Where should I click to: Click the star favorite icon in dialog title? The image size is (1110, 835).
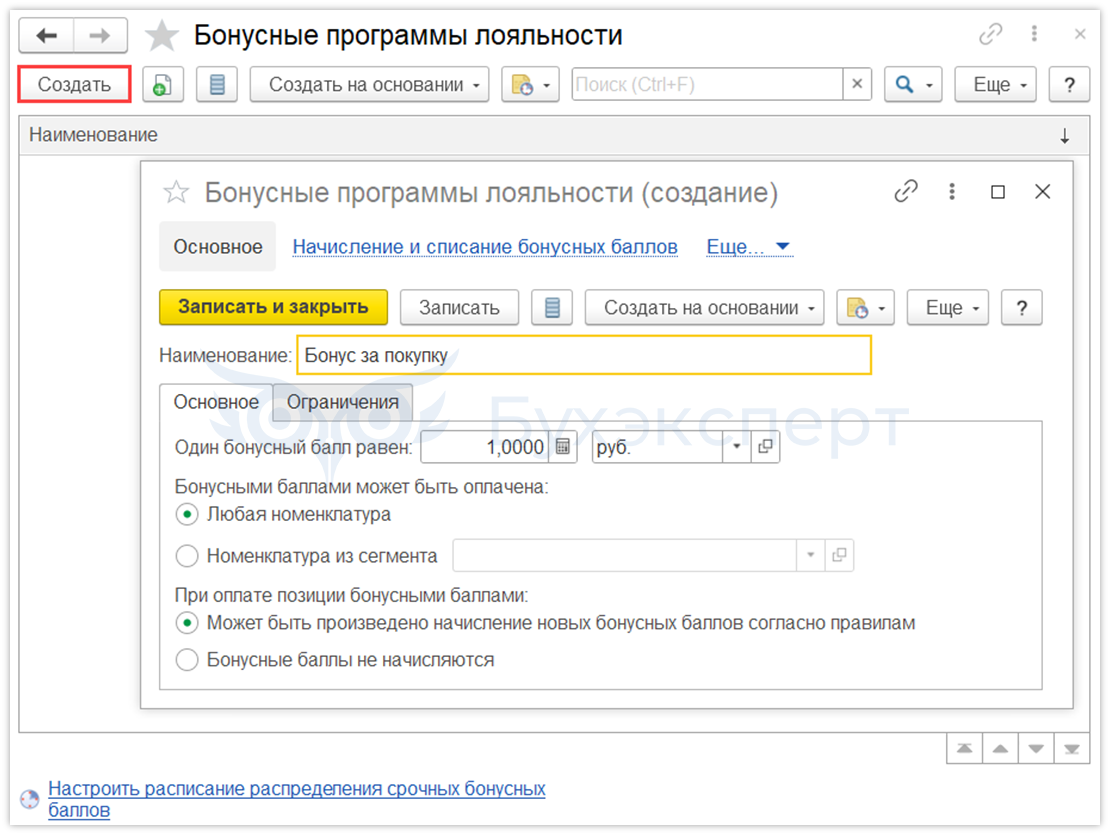click(x=176, y=192)
